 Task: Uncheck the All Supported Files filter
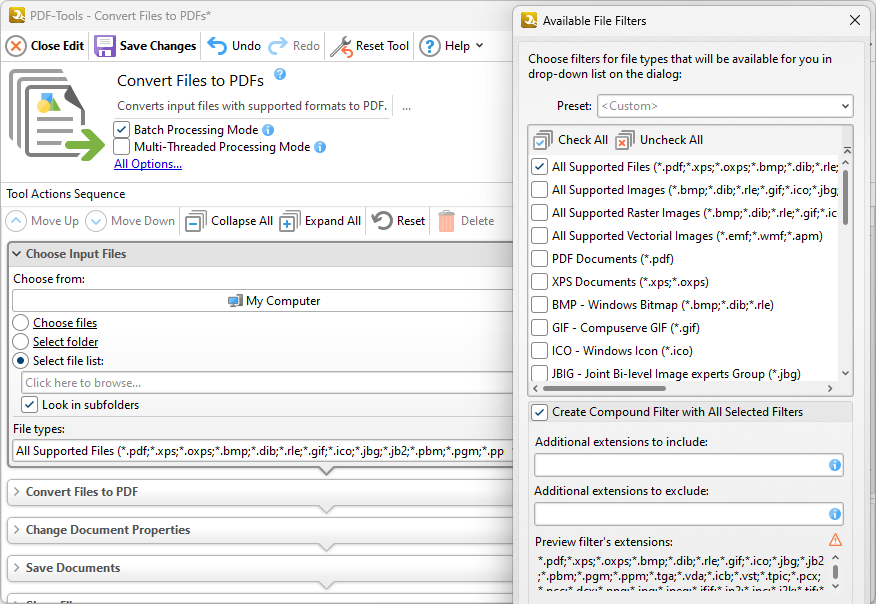[x=539, y=167]
